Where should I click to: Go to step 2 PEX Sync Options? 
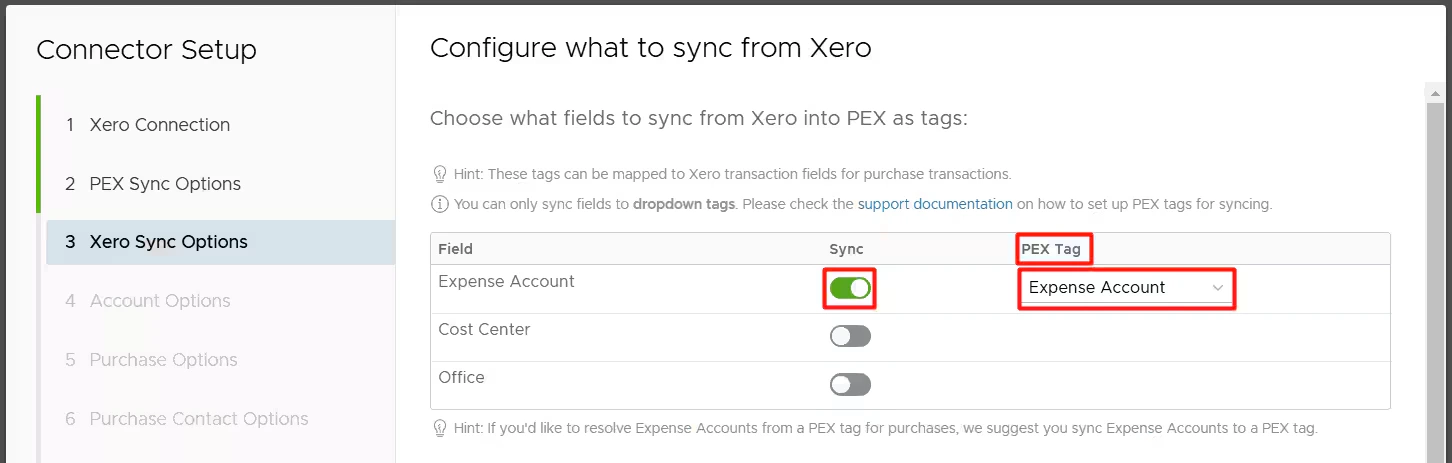[165, 184]
